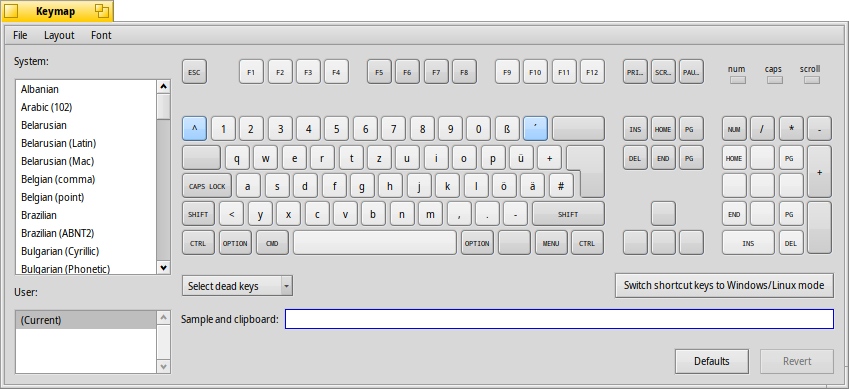849x389 pixels.
Task: Click the HOME key in navigation cluster
Action: coord(663,129)
